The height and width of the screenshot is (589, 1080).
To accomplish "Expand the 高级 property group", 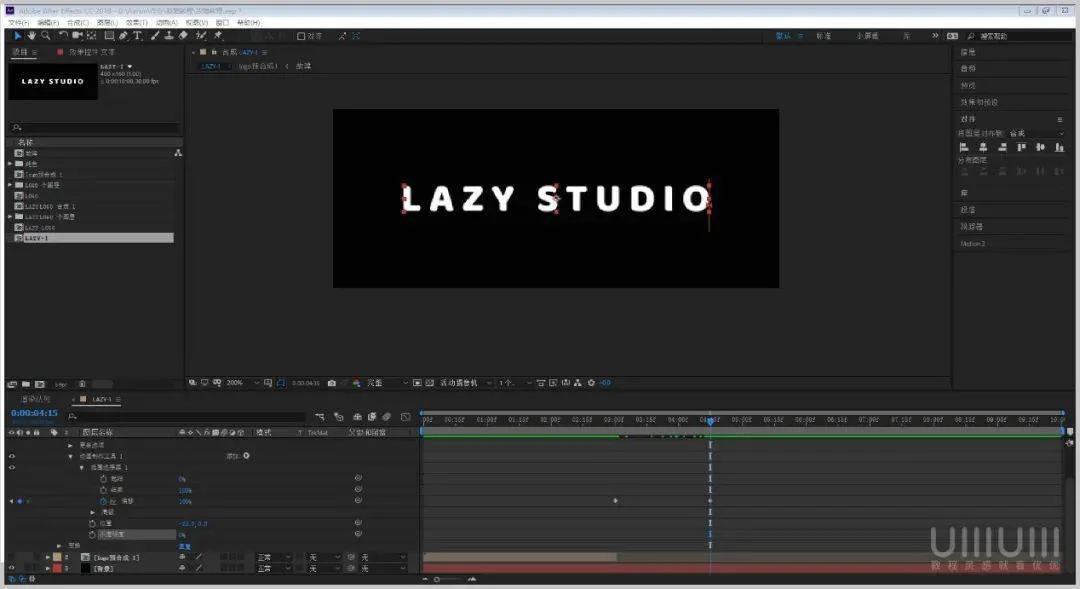I will click(93, 513).
